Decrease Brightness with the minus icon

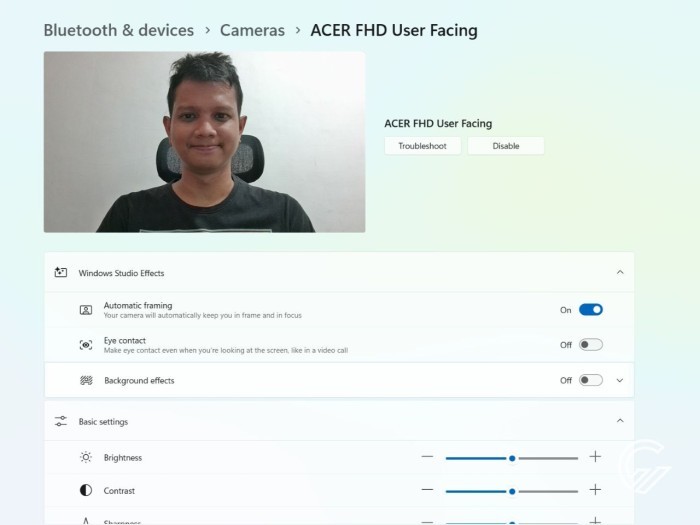427,457
